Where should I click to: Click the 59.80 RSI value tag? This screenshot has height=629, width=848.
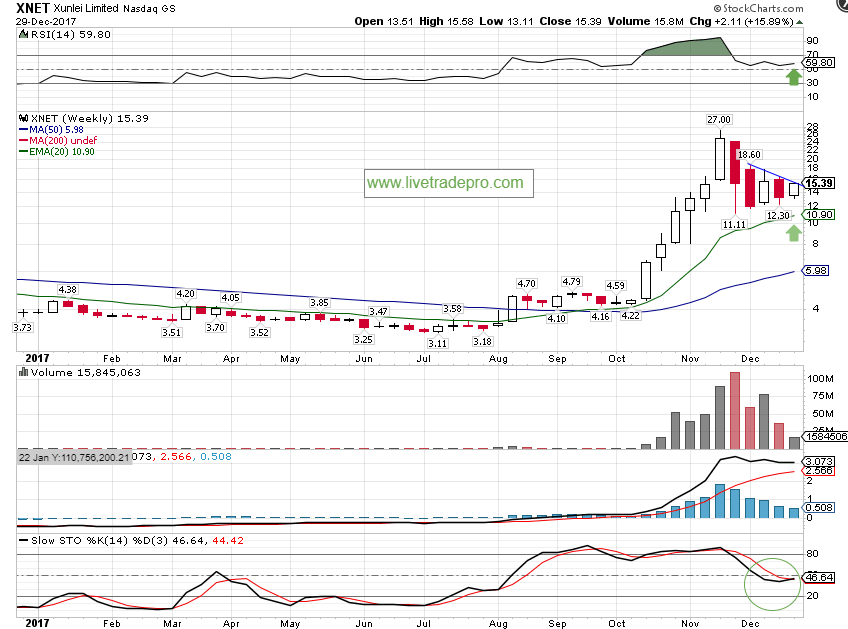819,62
